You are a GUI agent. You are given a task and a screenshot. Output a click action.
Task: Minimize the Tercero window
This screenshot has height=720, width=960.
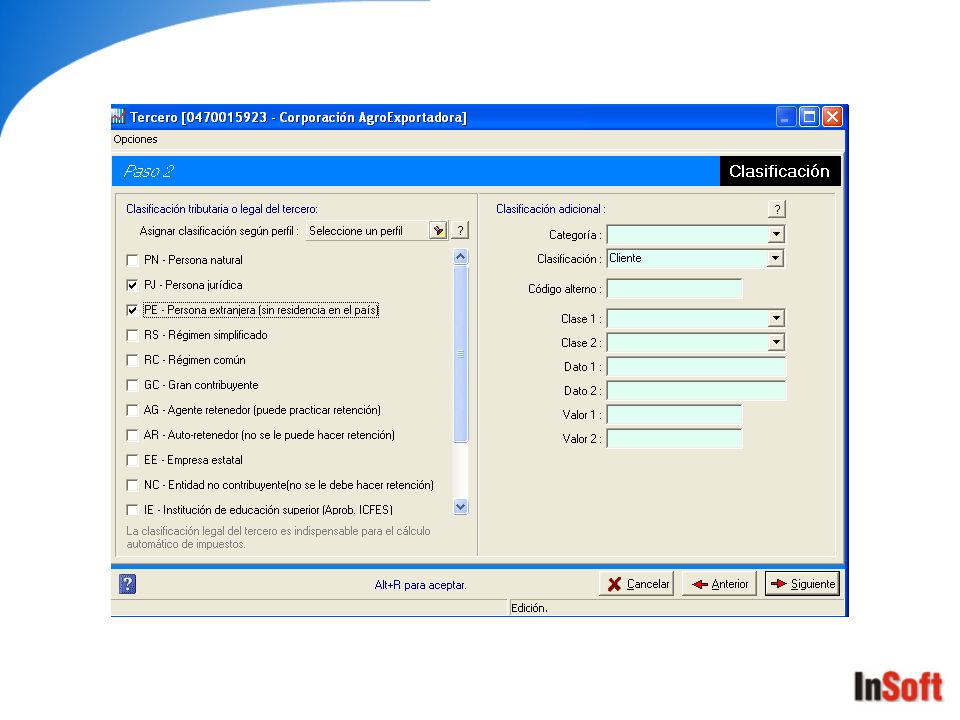(x=786, y=116)
